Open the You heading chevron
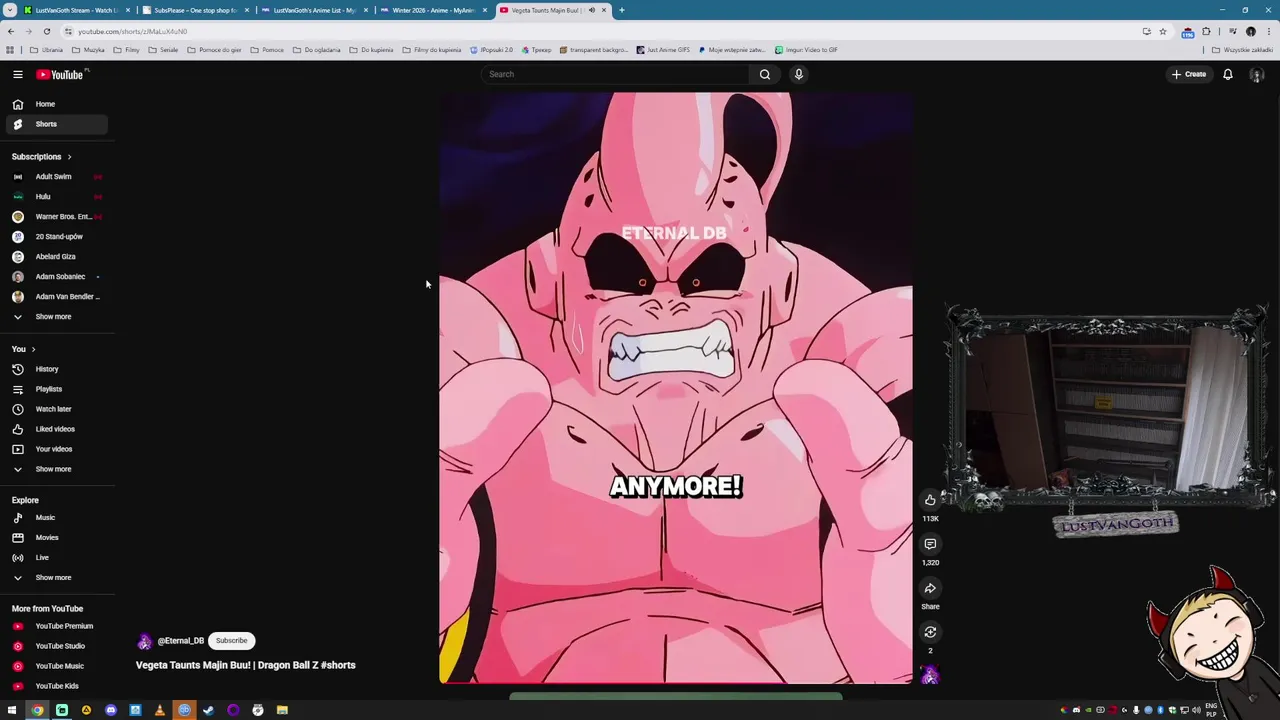The width and height of the screenshot is (1280, 720). tap(33, 349)
